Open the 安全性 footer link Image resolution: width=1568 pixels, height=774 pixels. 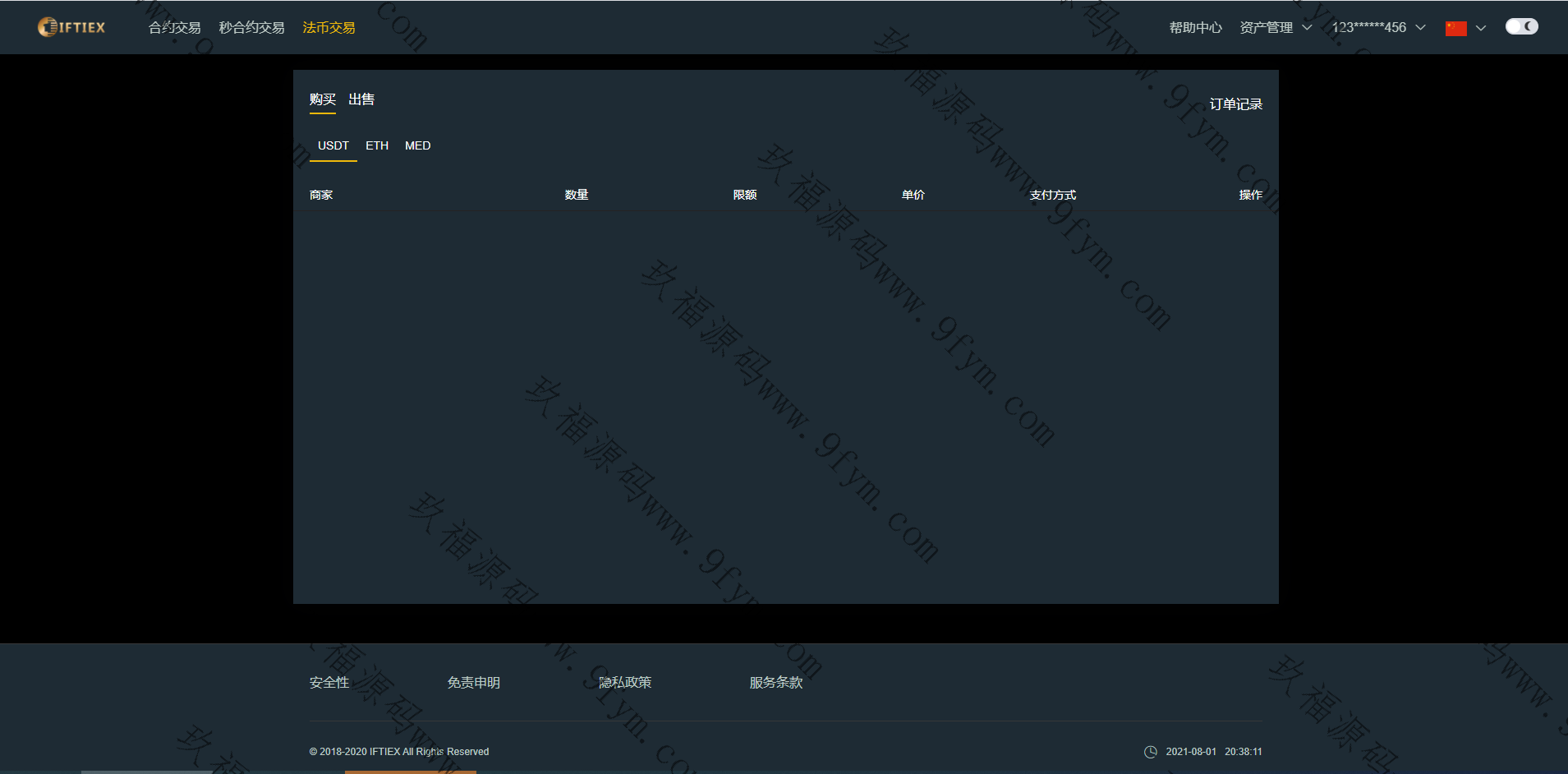pos(329,683)
